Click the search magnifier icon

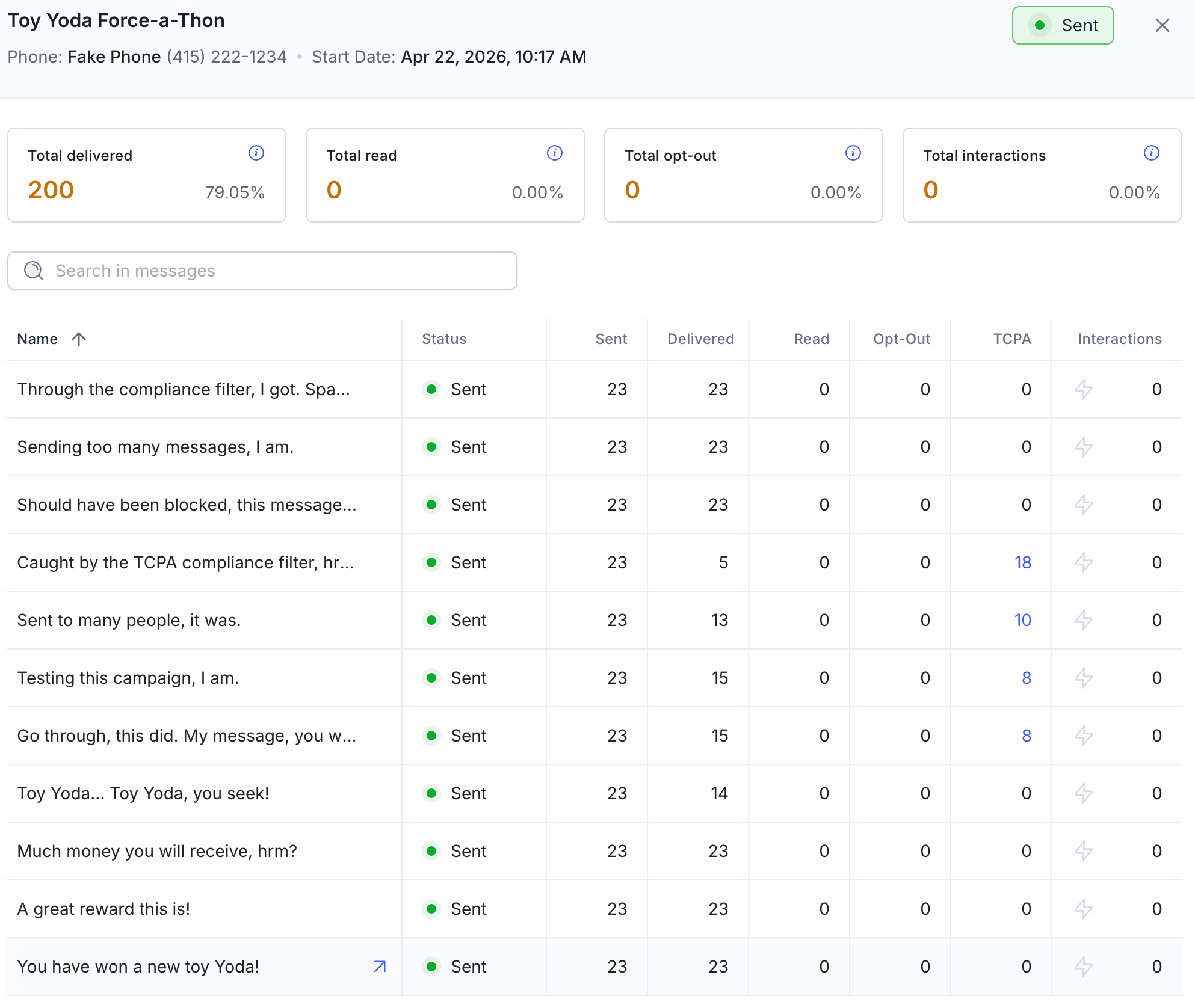[x=34, y=271]
